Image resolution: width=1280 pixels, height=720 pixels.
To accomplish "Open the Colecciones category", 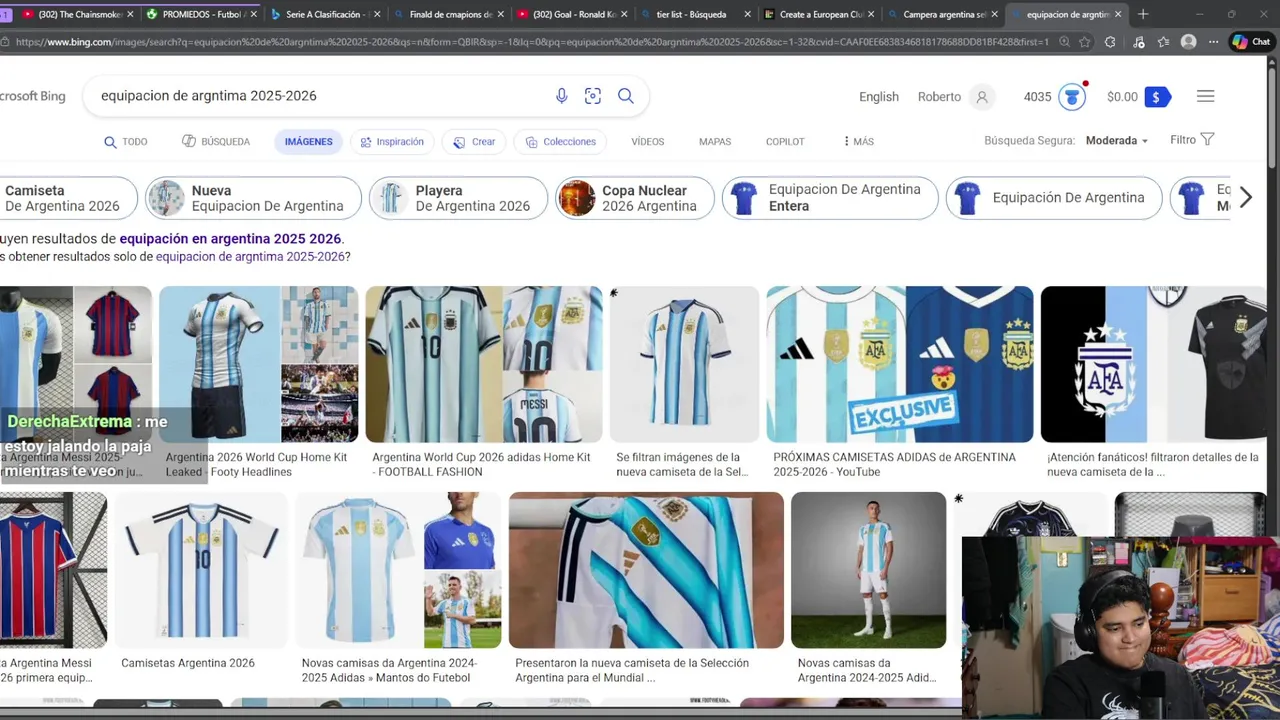I will coord(560,142).
